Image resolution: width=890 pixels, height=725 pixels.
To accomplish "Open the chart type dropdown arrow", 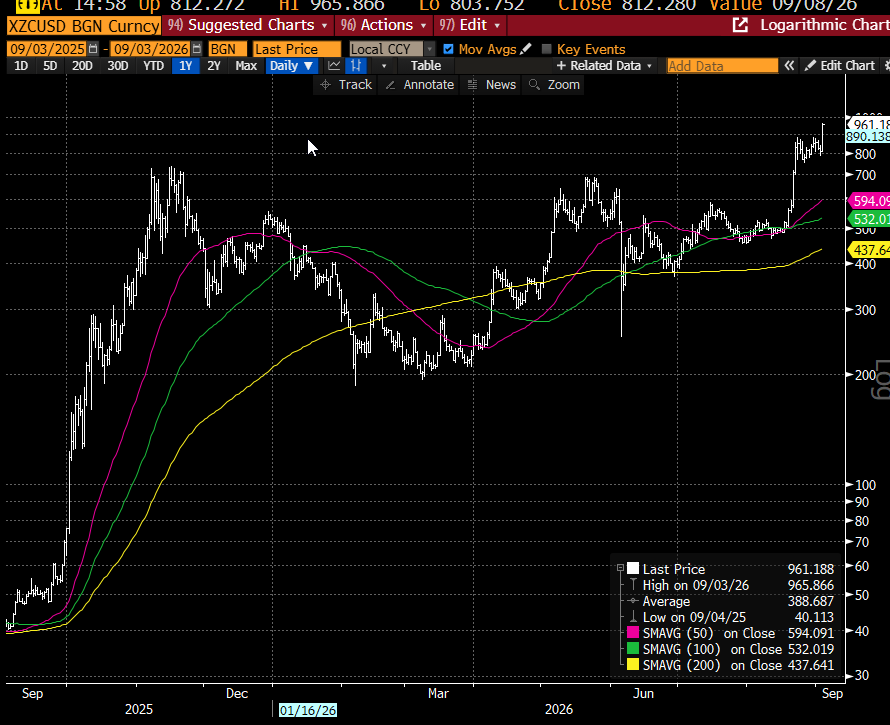I will pyautogui.click(x=384, y=66).
